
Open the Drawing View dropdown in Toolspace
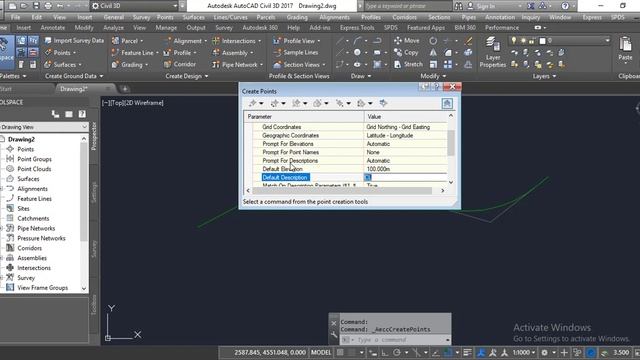[x=44, y=127]
